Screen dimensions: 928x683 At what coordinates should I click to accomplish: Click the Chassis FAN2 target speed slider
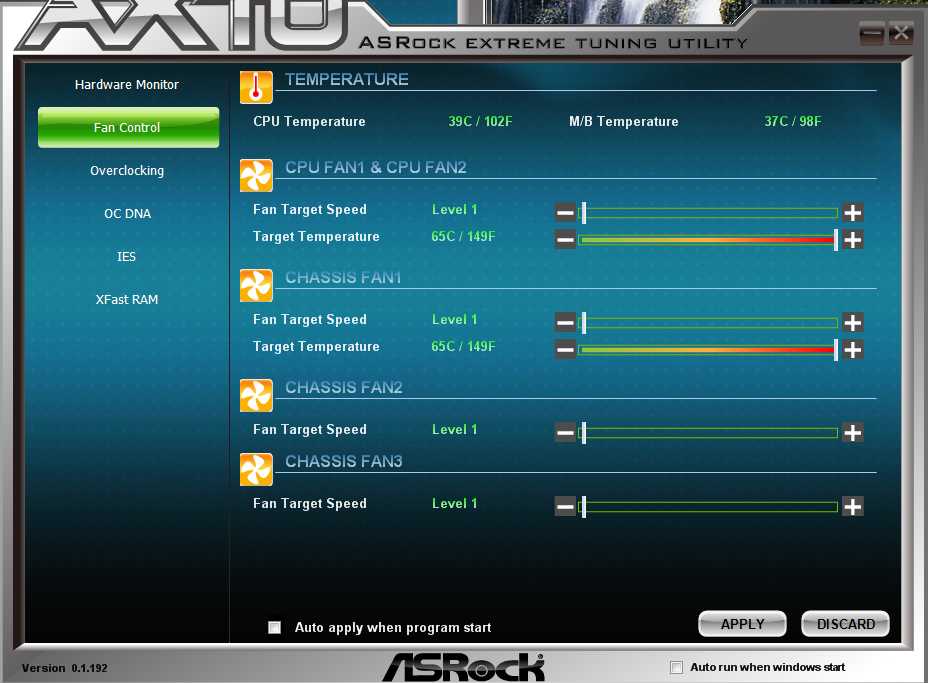pos(708,433)
